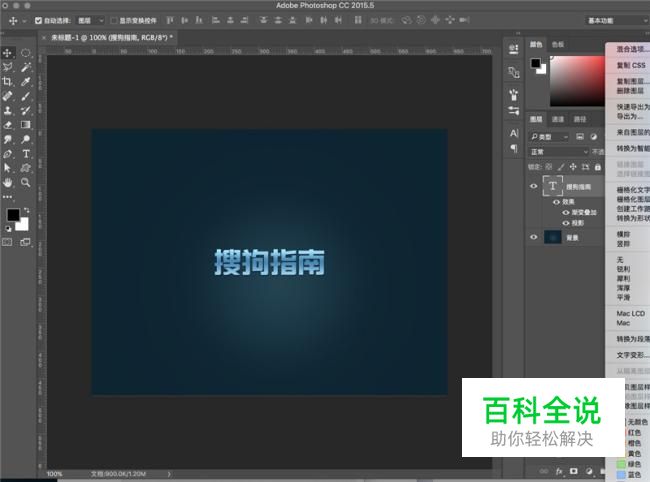Image resolution: width=650 pixels, height=482 pixels.
Task: Choose Mac LCD anti-alias option
Action: (631, 313)
